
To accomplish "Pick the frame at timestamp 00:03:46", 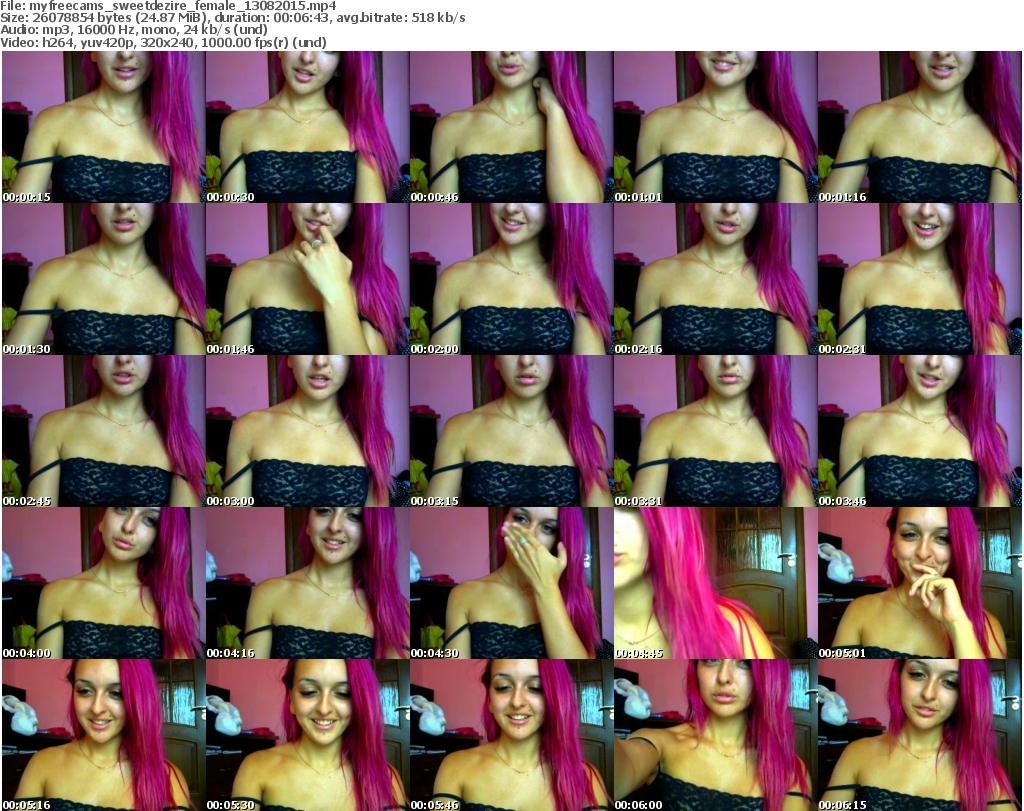I will click(x=920, y=432).
